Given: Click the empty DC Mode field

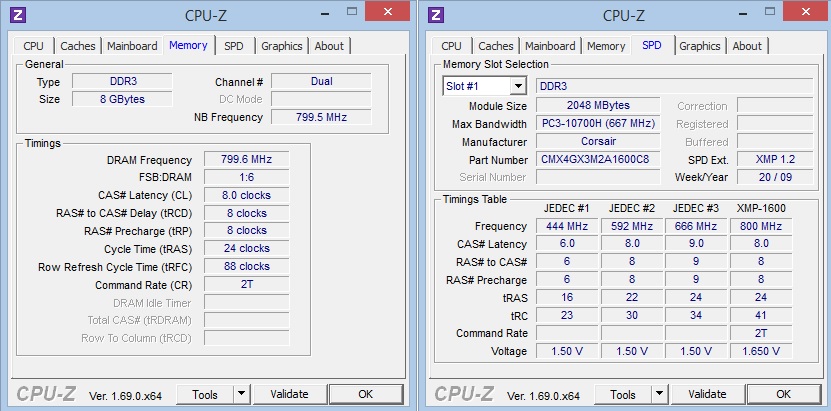Looking at the screenshot, I should [321, 99].
